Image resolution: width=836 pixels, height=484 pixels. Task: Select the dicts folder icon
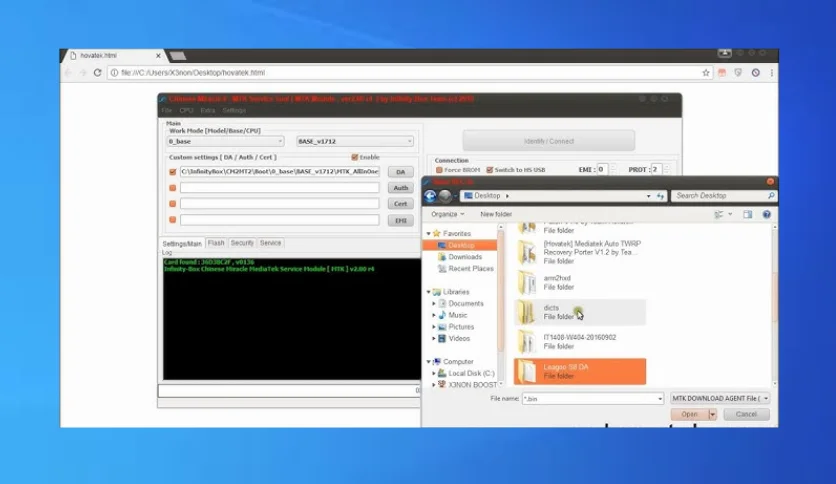coord(527,312)
